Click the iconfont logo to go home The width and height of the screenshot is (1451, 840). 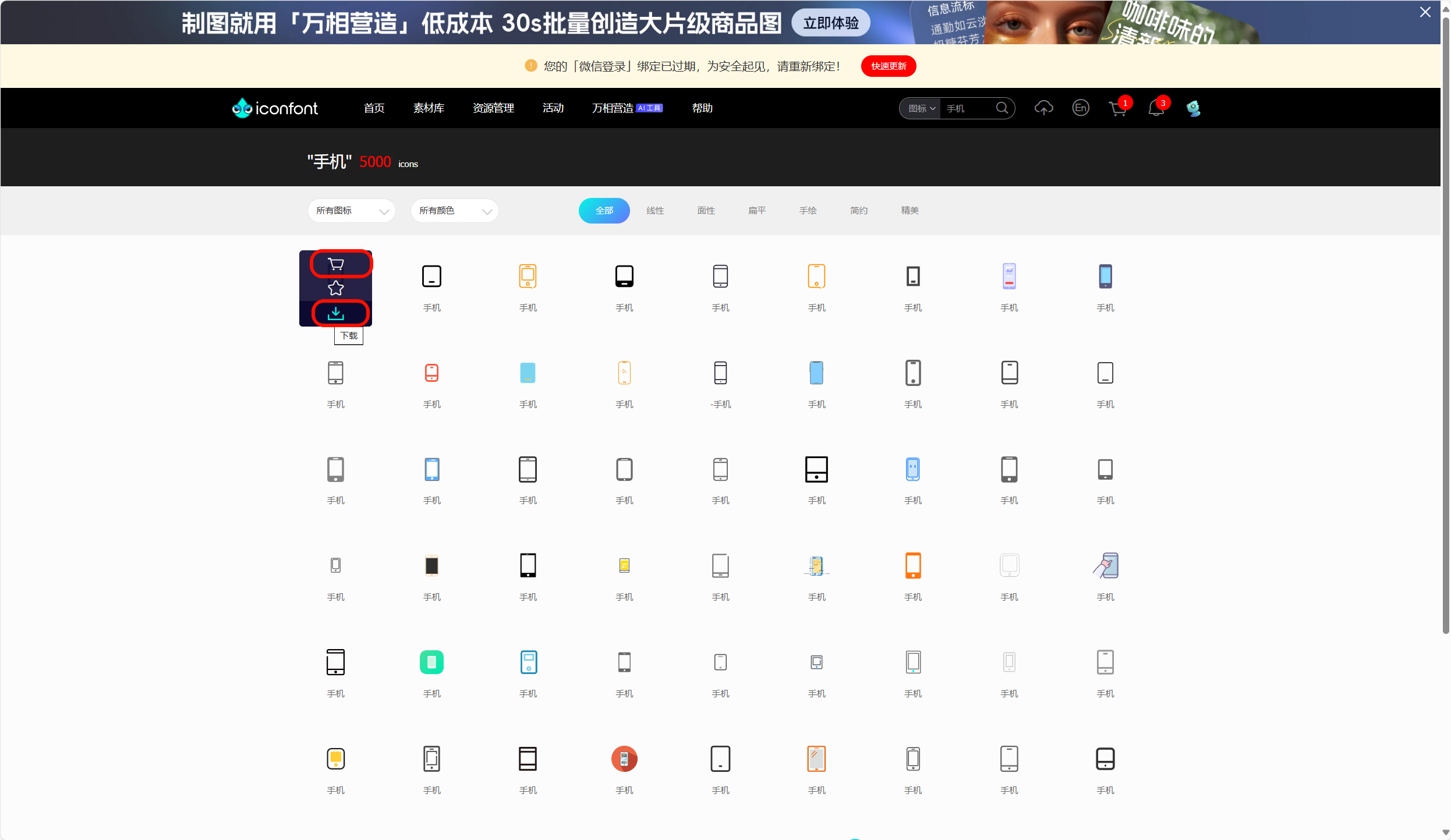(274, 108)
